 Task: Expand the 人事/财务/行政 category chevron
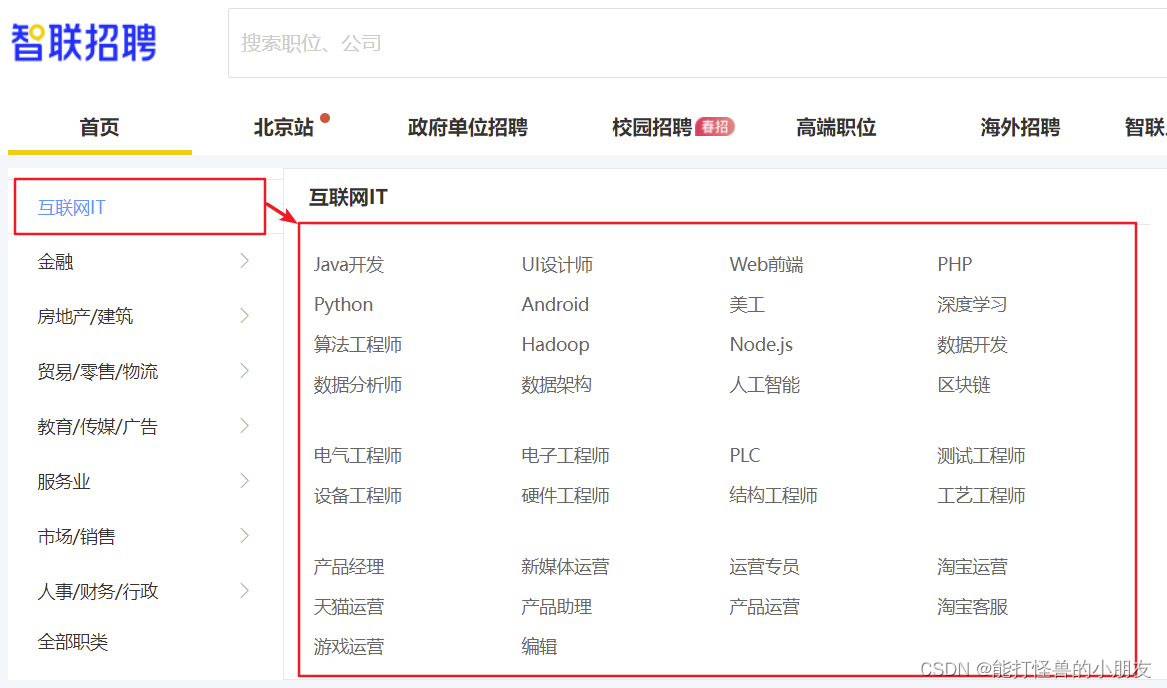(244, 591)
